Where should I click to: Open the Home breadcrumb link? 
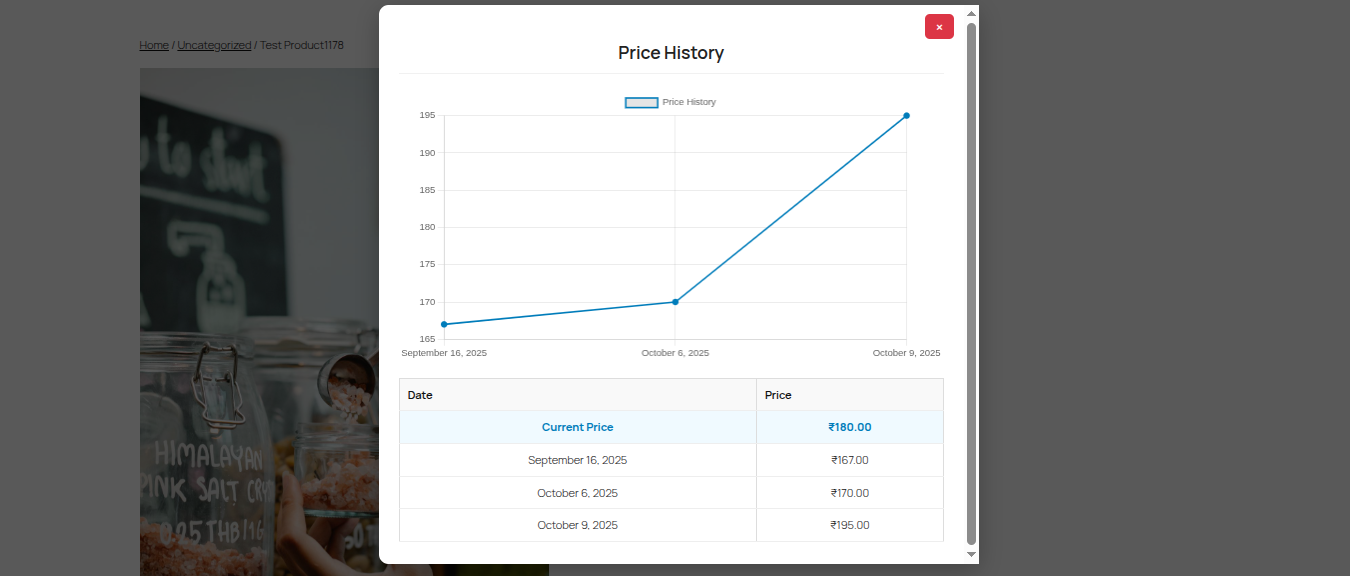click(154, 45)
